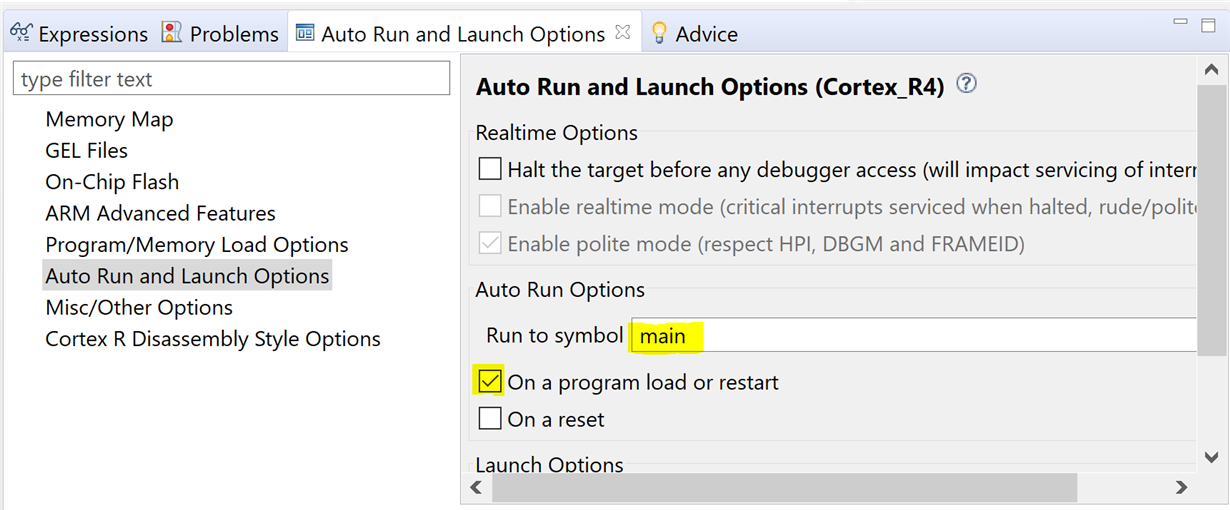Open the Advice tab
This screenshot has width=1230, height=510.
[706, 34]
